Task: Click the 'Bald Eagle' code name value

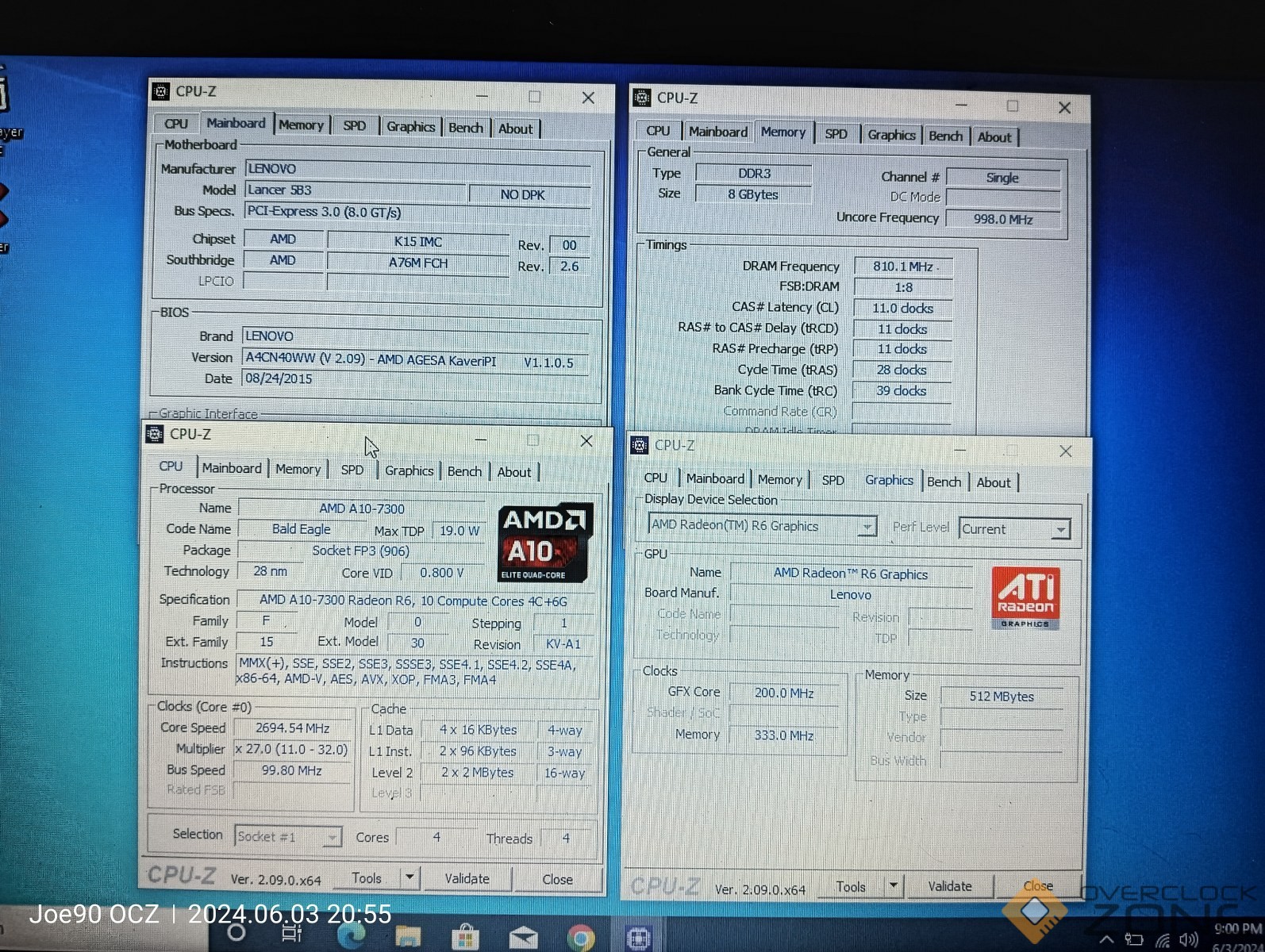Action: pos(301,529)
